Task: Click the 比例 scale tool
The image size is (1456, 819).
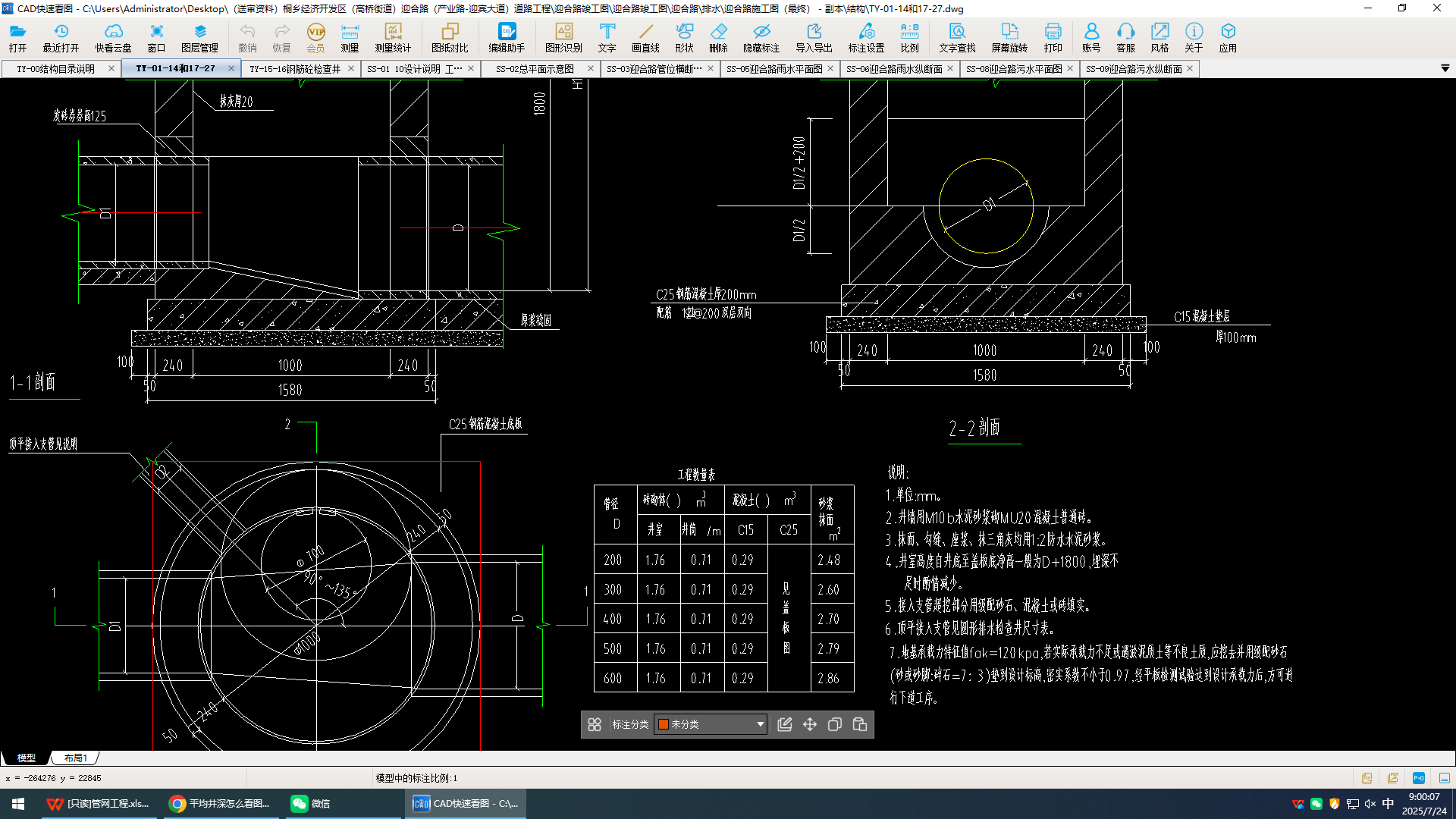Action: click(909, 38)
